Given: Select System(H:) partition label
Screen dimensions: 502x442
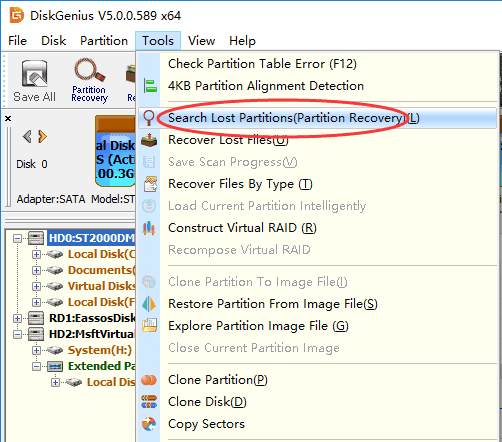Looking at the screenshot, I should click(100, 350).
